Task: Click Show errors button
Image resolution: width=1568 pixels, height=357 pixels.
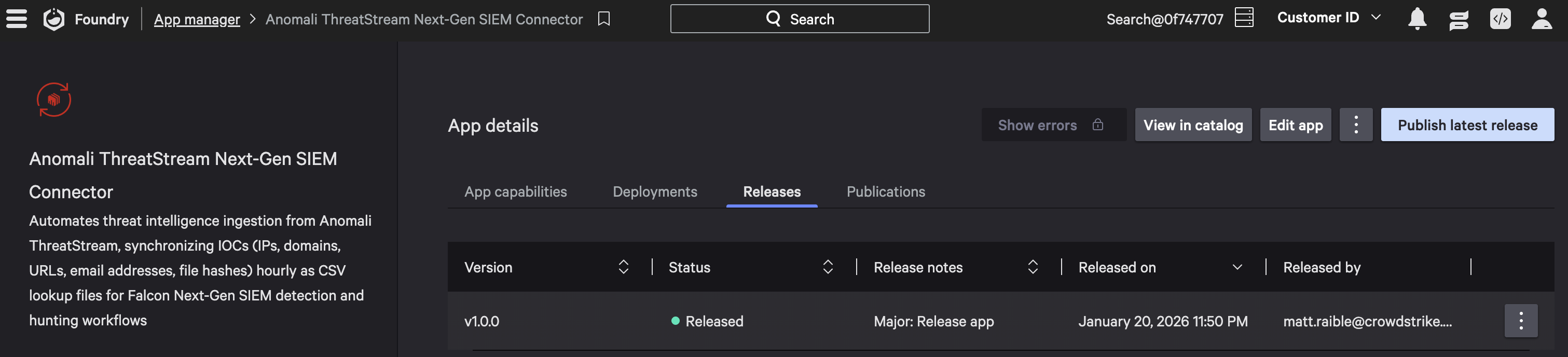Action: 1054,125
